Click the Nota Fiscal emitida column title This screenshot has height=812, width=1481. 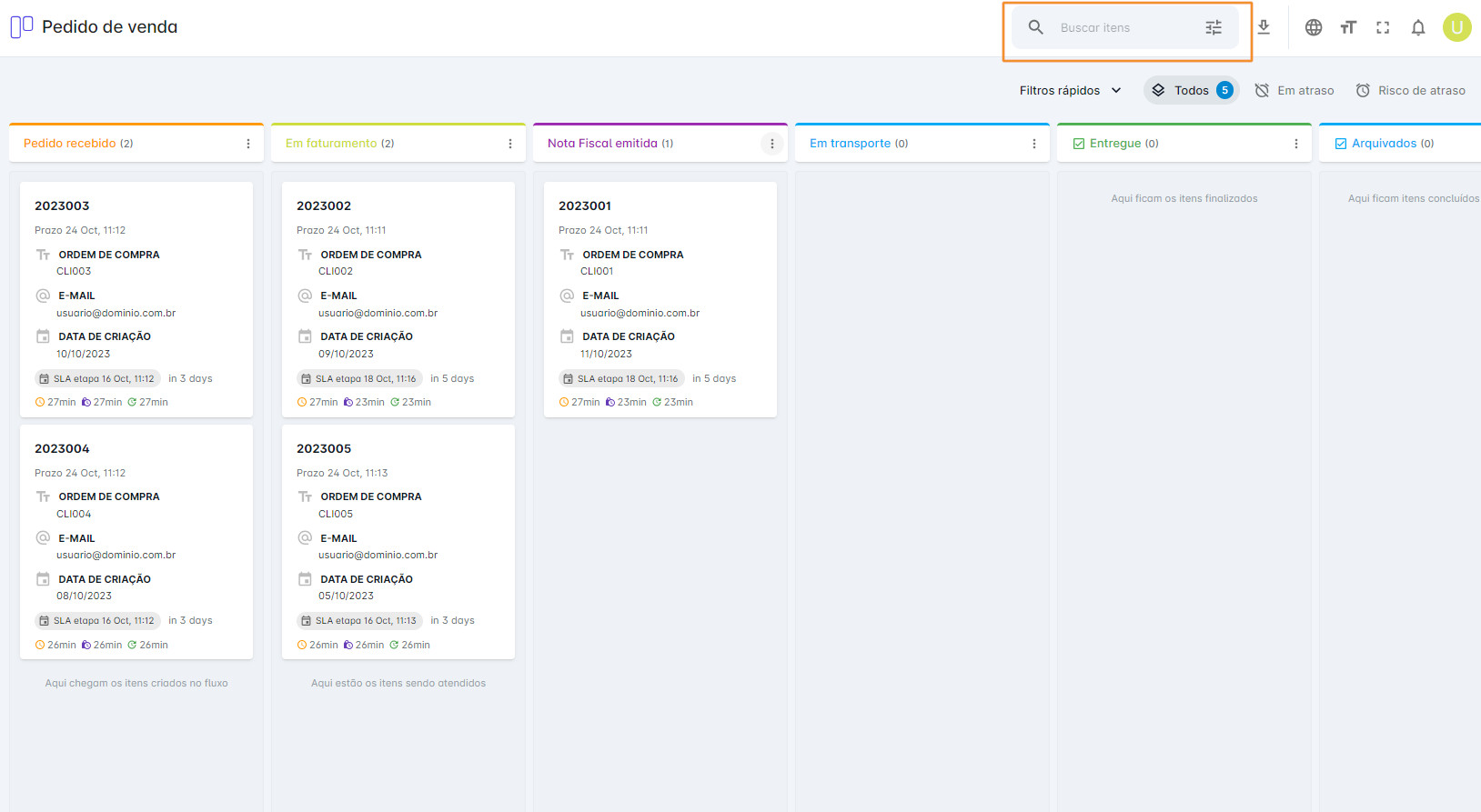602,144
